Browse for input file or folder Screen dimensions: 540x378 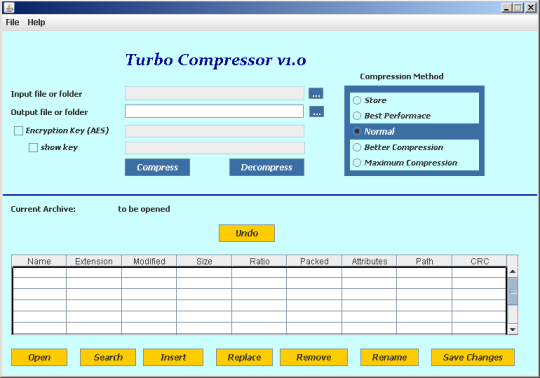pyautogui.click(x=316, y=94)
